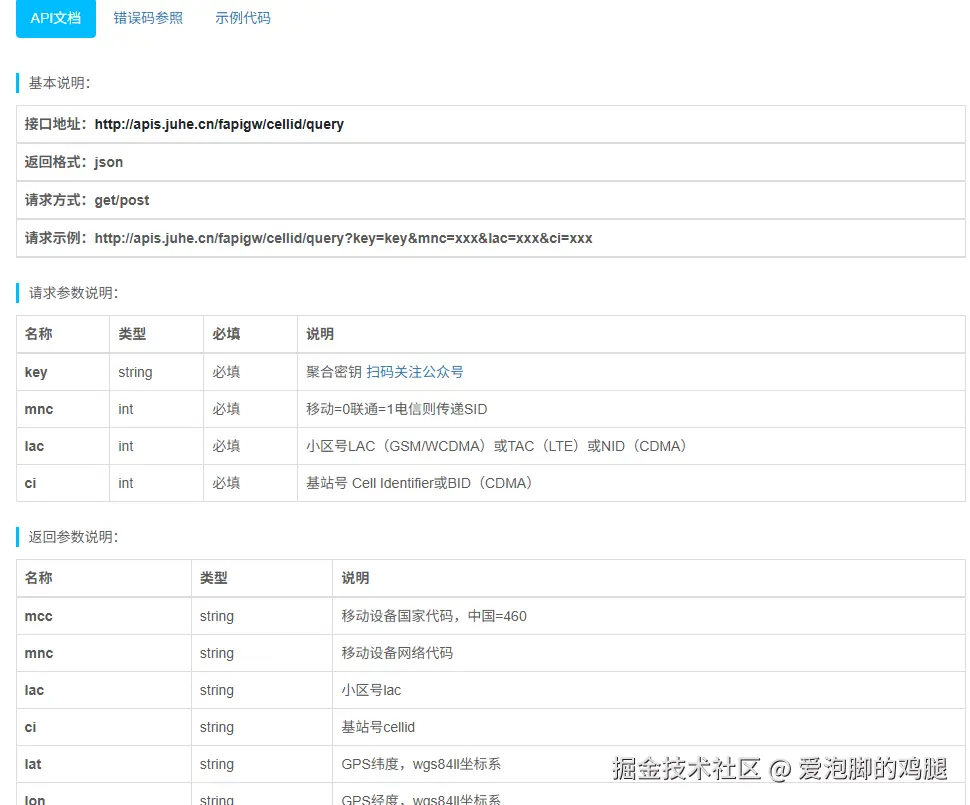Open the API文档 tab

coord(56,18)
